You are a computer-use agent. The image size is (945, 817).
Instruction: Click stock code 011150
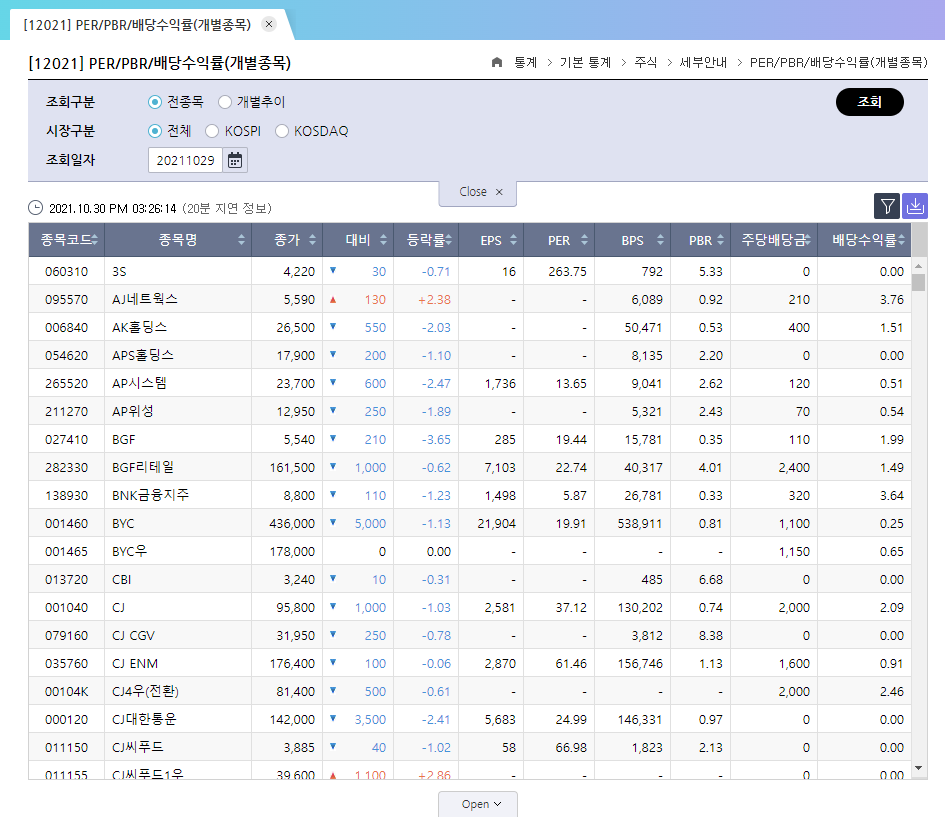point(66,748)
